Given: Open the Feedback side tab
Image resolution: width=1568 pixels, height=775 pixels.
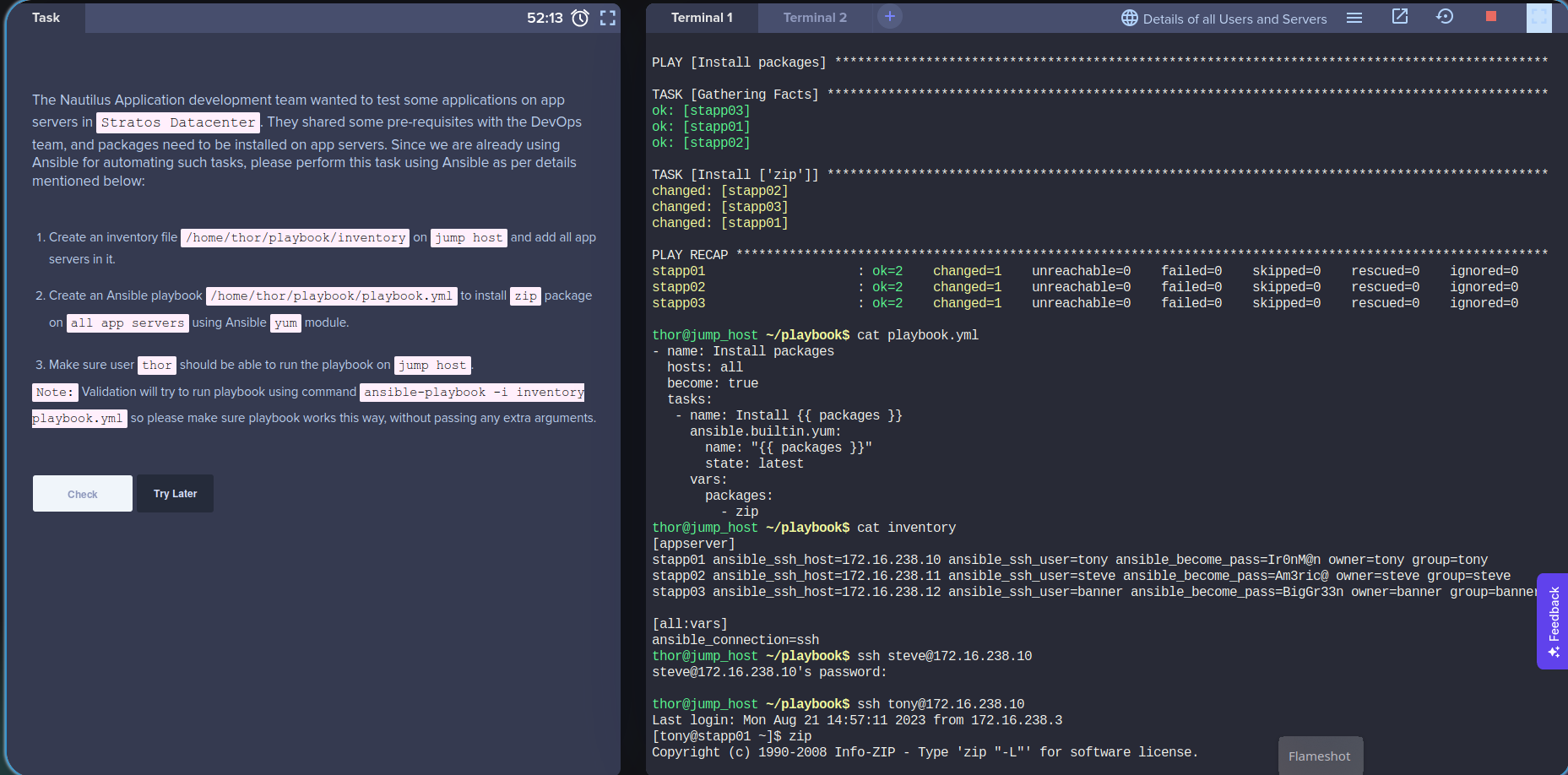Looking at the screenshot, I should 1553,621.
